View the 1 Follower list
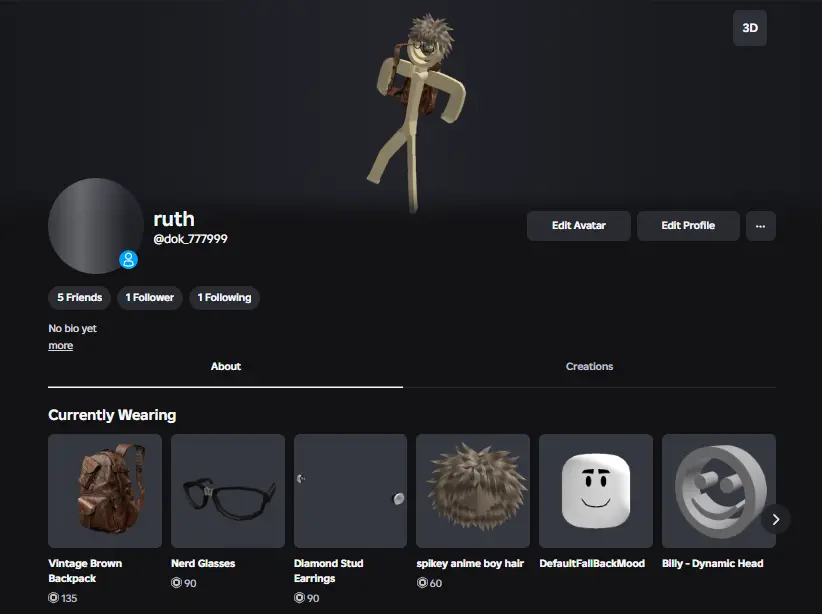The height and width of the screenshot is (614, 822). [149, 298]
